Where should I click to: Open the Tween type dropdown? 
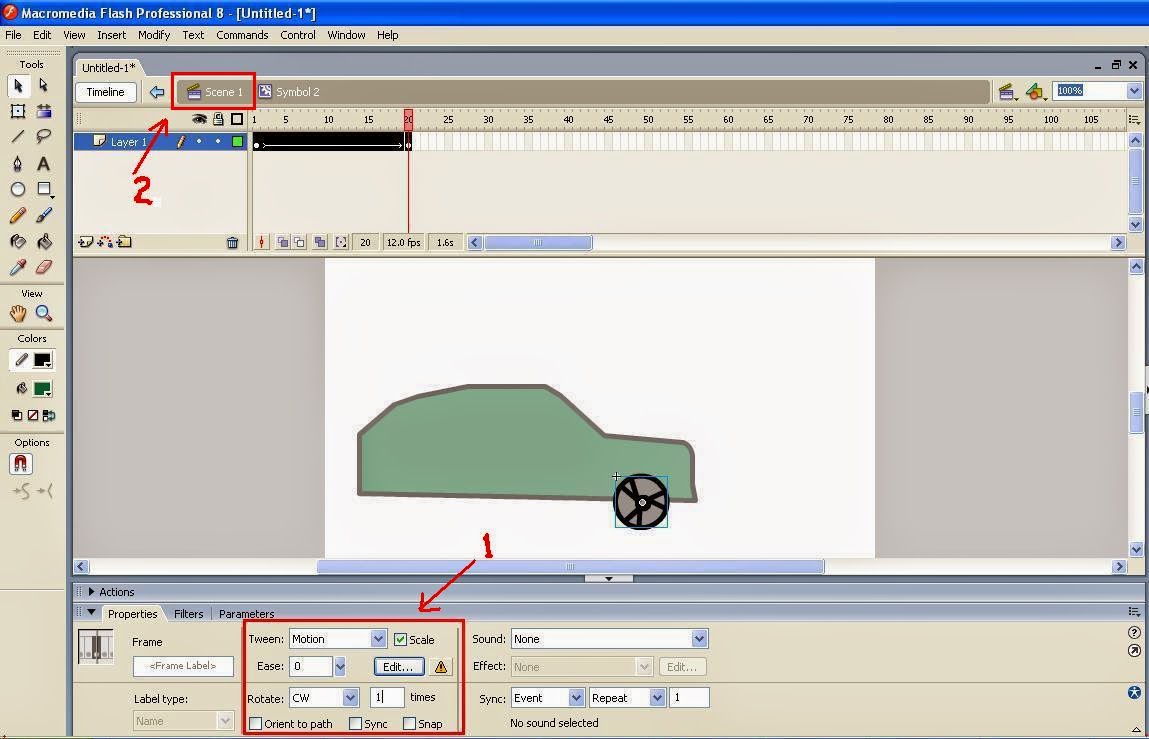click(378, 639)
